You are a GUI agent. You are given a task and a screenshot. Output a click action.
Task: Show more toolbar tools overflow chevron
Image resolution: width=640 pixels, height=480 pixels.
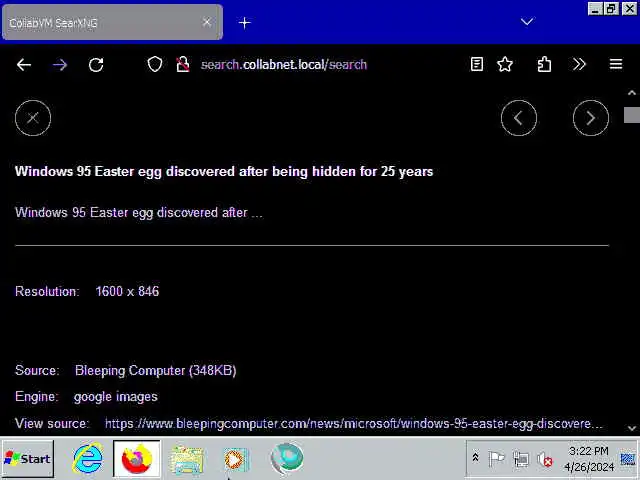(579, 64)
